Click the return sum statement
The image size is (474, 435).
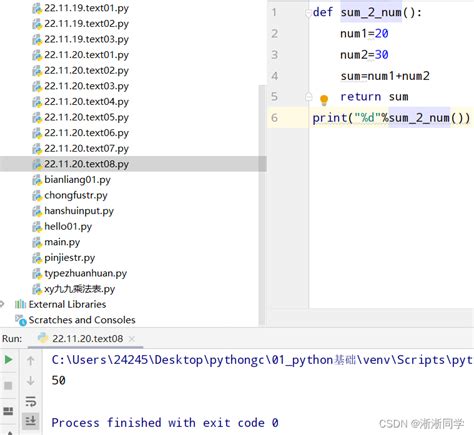(374, 97)
